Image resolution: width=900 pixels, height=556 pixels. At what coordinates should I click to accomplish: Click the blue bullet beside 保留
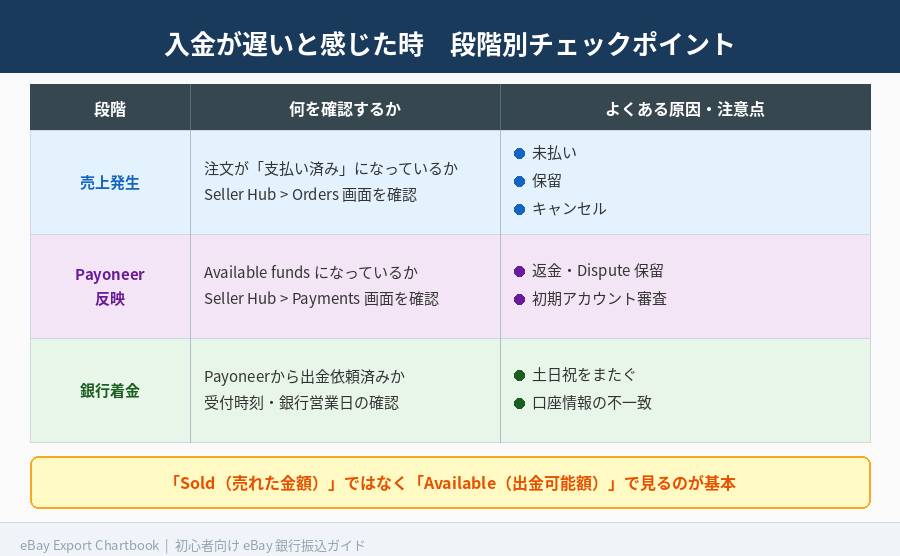tap(519, 181)
